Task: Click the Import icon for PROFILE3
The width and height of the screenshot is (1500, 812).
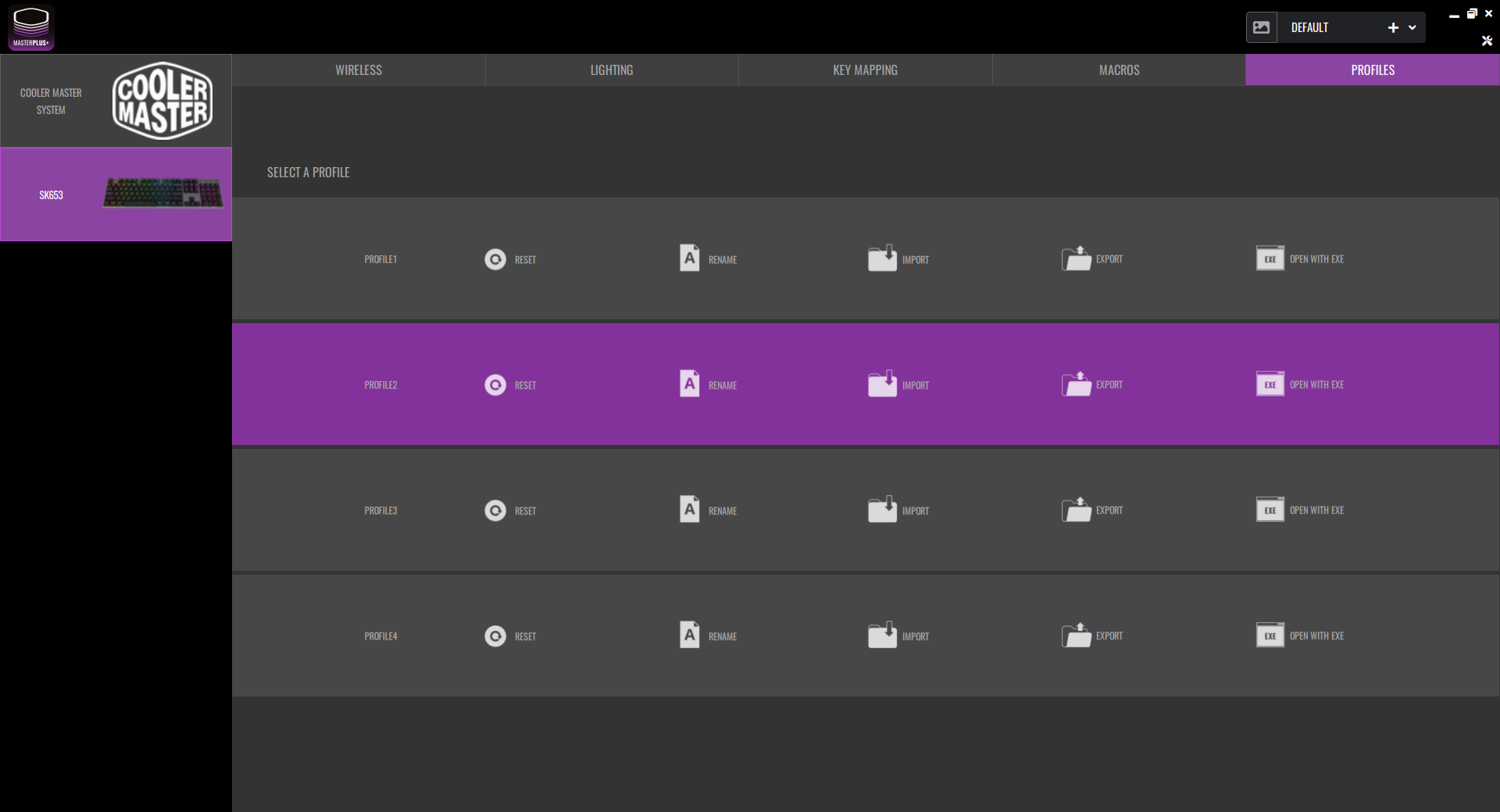Action: (x=883, y=510)
